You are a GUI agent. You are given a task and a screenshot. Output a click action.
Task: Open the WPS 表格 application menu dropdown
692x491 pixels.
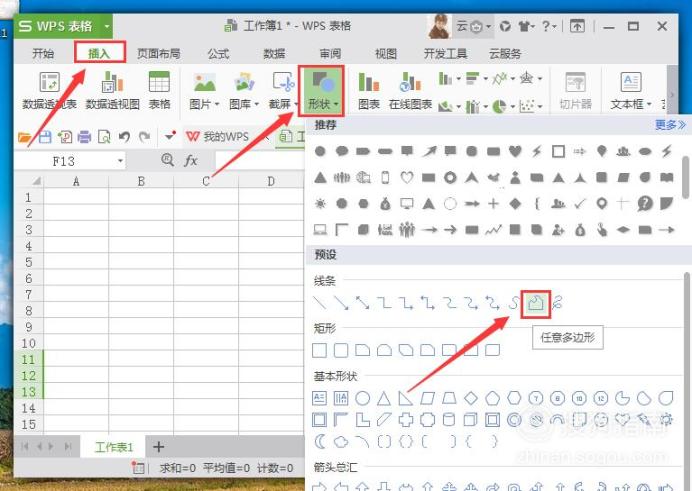[x=107, y=26]
